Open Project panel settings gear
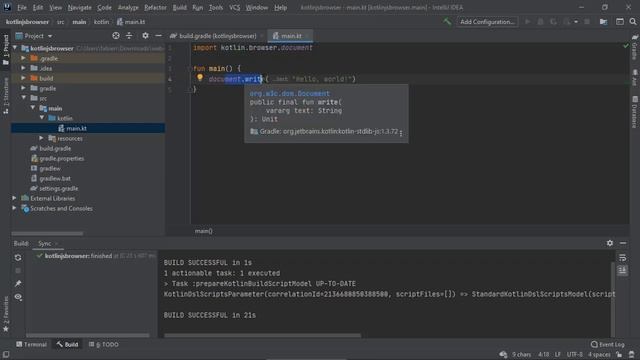The height and width of the screenshot is (360, 640). [x=145, y=36]
